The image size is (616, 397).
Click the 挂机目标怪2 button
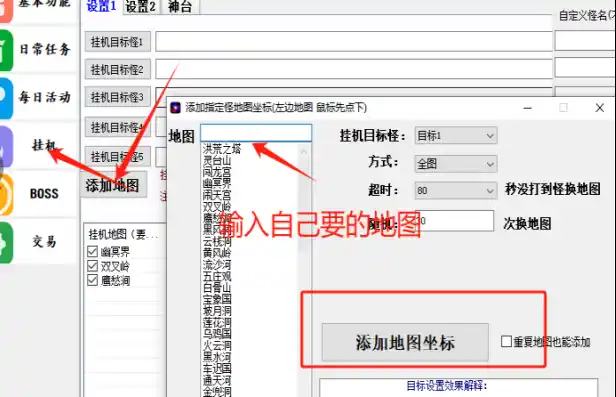[117, 70]
